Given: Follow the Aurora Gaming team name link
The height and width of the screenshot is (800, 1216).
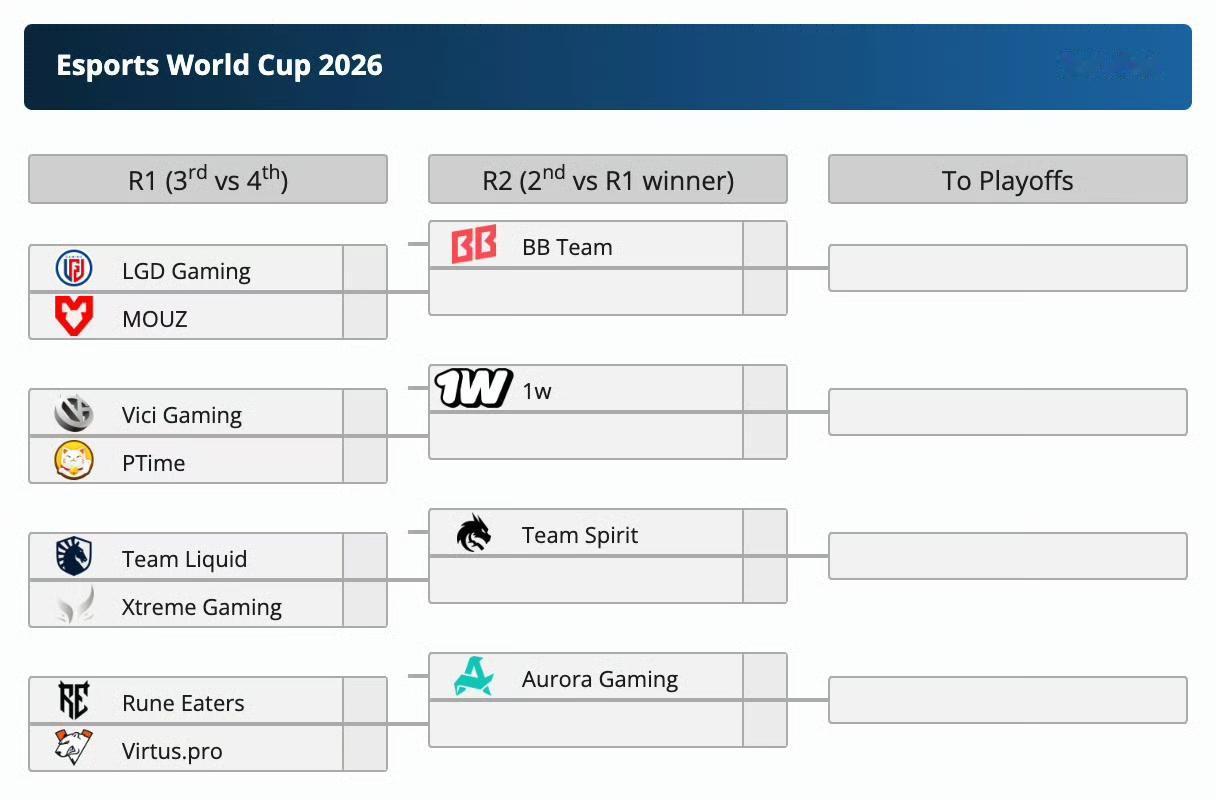Looking at the screenshot, I should click(x=600, y=680).
